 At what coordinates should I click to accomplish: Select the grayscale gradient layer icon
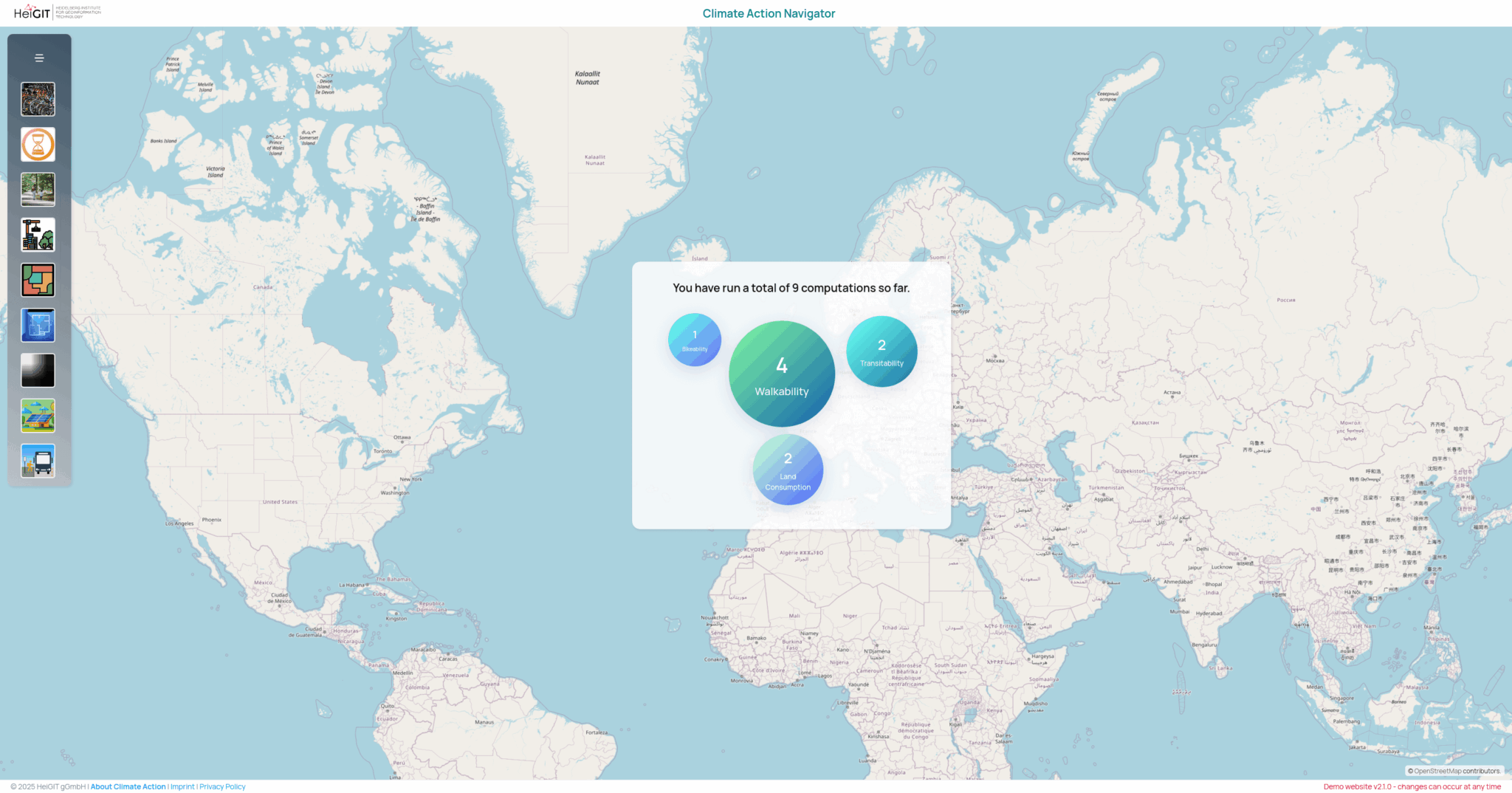[37, 371]
